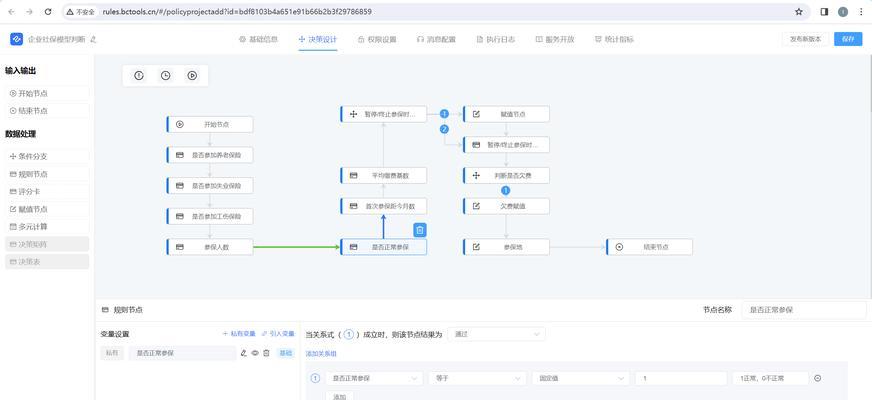872x400 pixels.
Task: Click the relation number 1 circle in the formula
Action: 349,334
